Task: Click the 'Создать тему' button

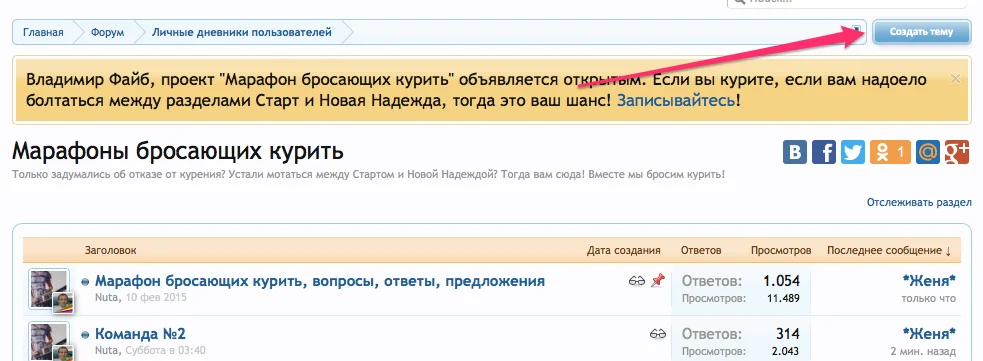Action: pos(922,32)
